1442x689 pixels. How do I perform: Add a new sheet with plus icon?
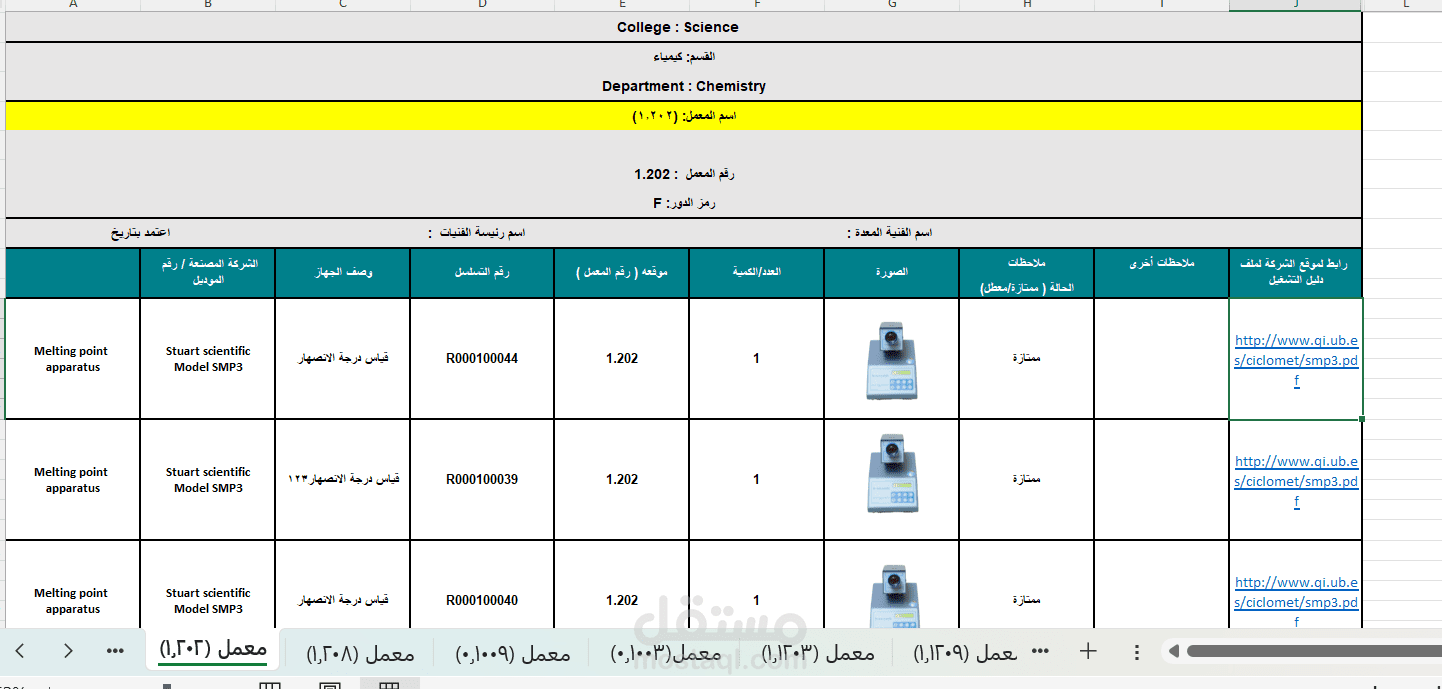coord(1089,651)
